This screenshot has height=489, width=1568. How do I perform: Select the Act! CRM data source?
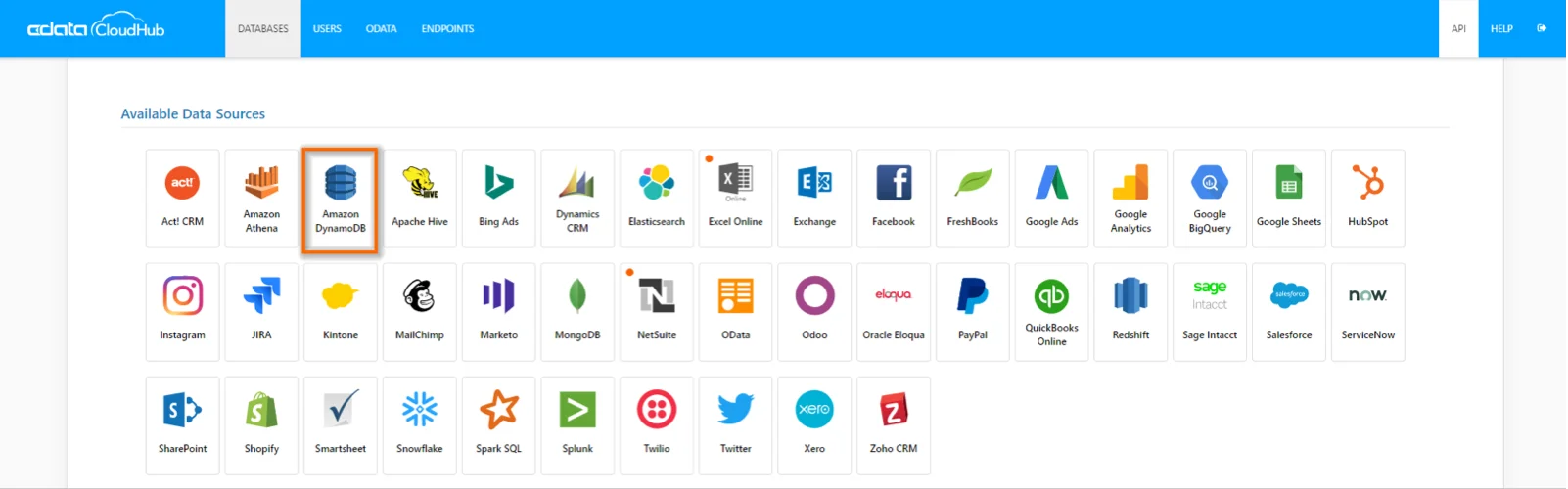[x=183, y=199]
